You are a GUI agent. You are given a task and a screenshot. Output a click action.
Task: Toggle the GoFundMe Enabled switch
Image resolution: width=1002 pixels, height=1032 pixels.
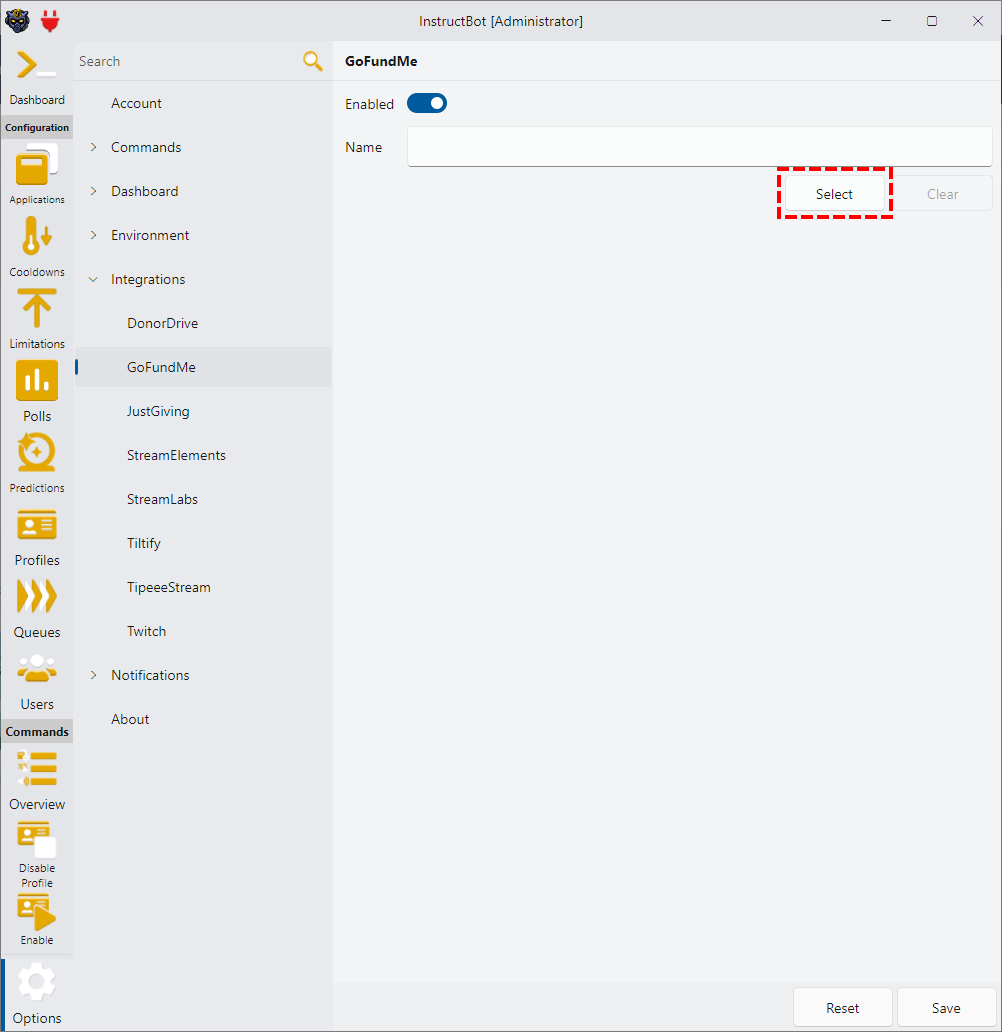[427, 103]
